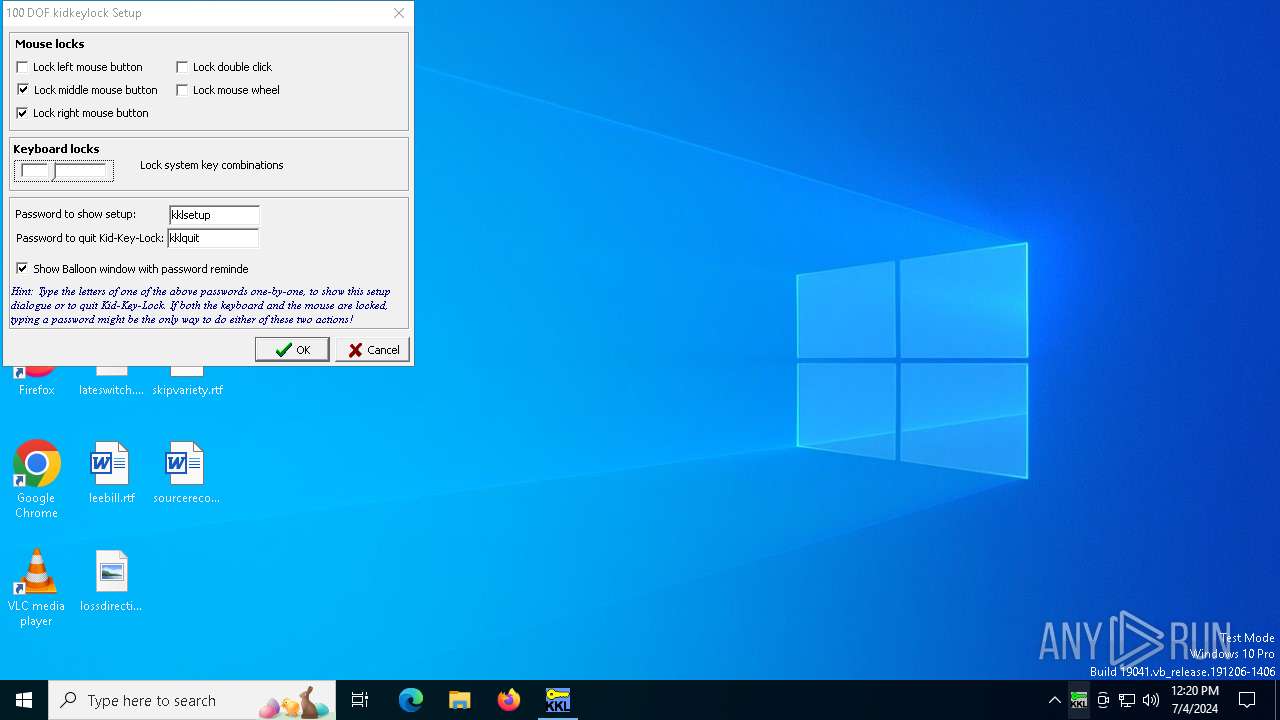Enable Lock left mouse button
This screenshot has width=1280, height=720.
pos(22,67)
